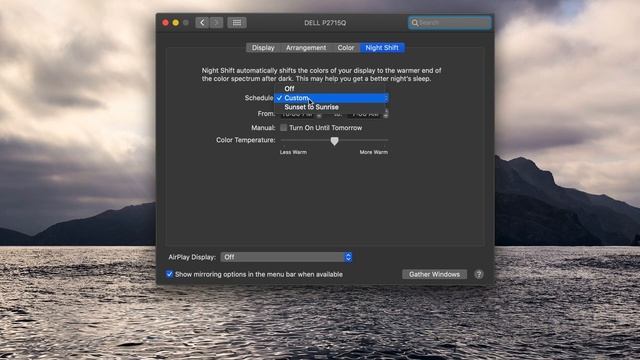The image size is (640, 360).
Task: Click the search magnifier icon
Action: point(415,23)
